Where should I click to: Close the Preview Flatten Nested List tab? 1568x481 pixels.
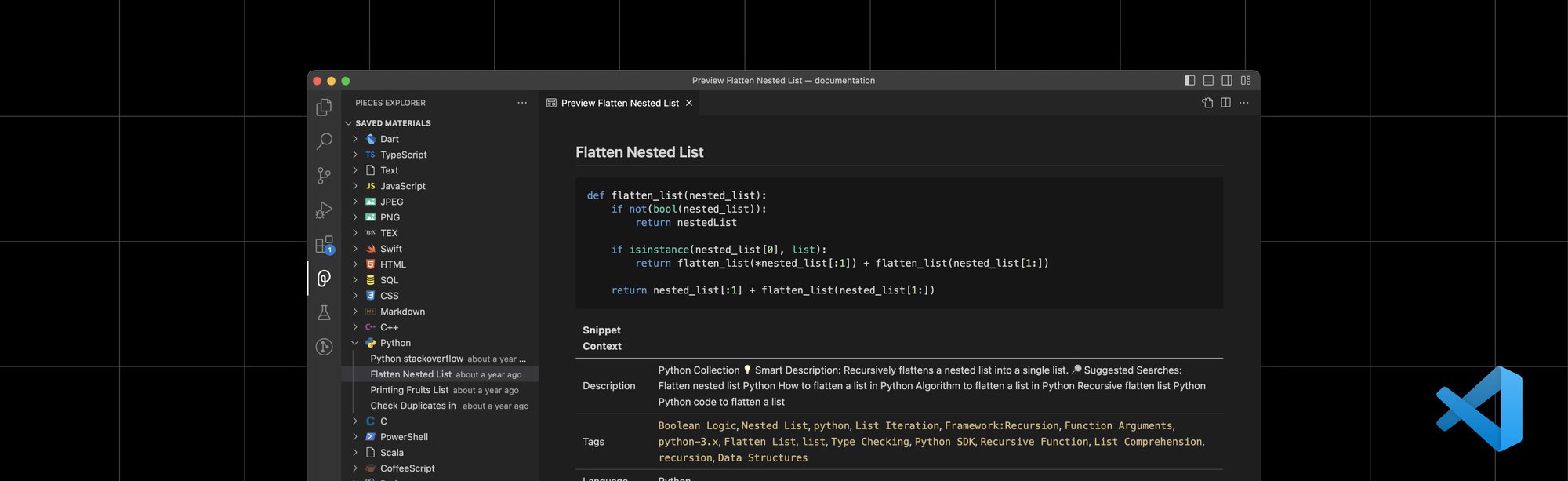(x=689, y=103)
